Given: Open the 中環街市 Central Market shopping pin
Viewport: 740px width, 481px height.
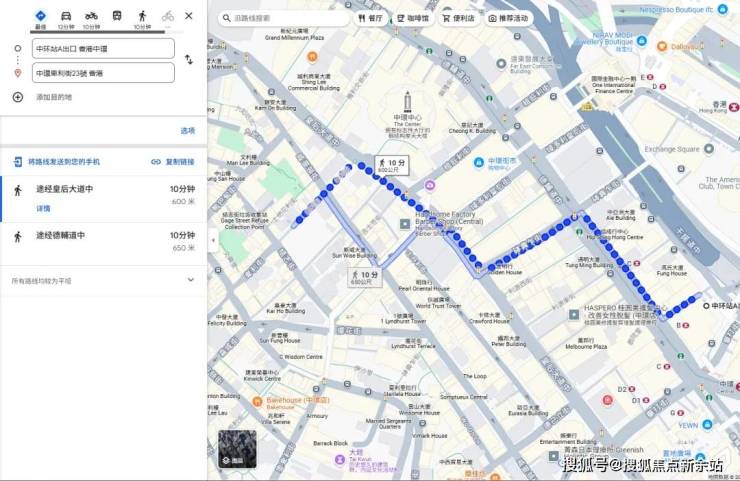Looking at the screenshot, I should tap(479, 162).
